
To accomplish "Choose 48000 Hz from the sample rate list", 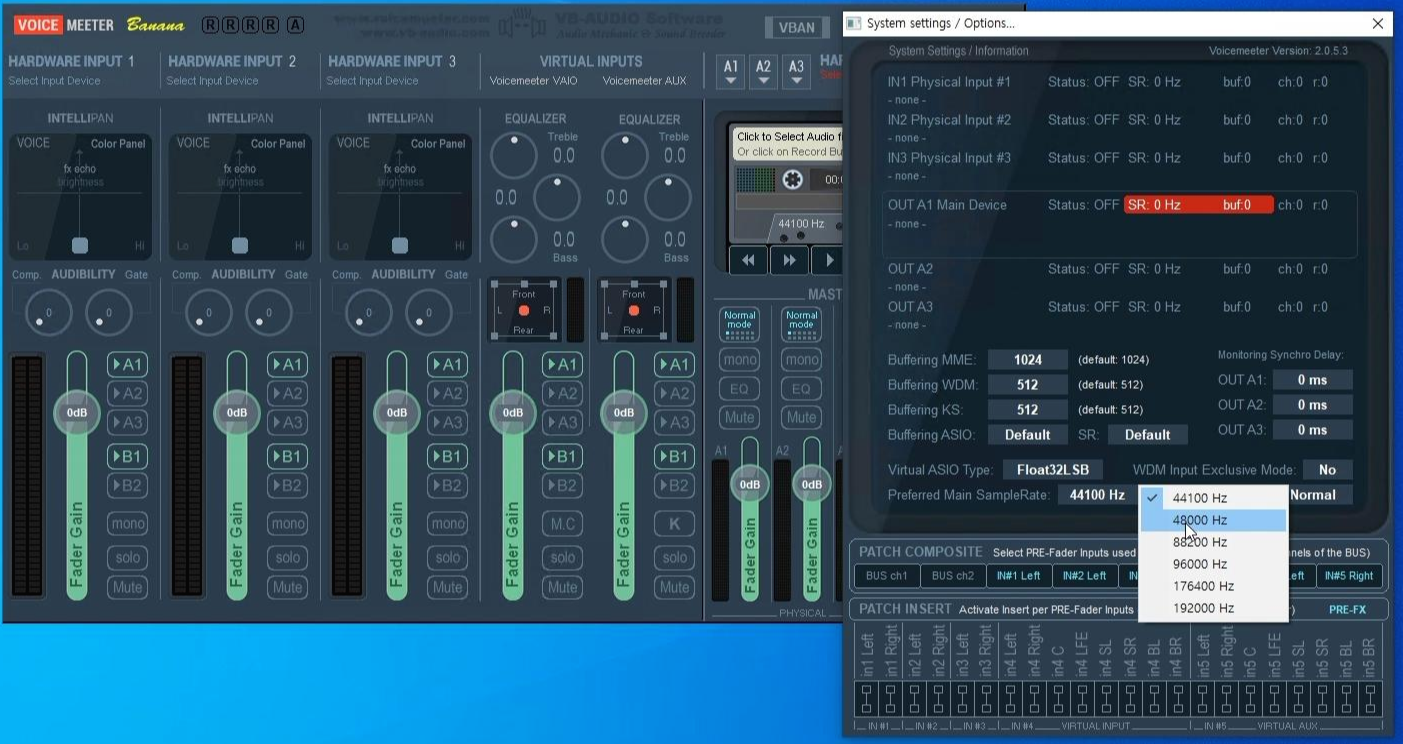I will pyautogui.click(x=1213, y=520).
